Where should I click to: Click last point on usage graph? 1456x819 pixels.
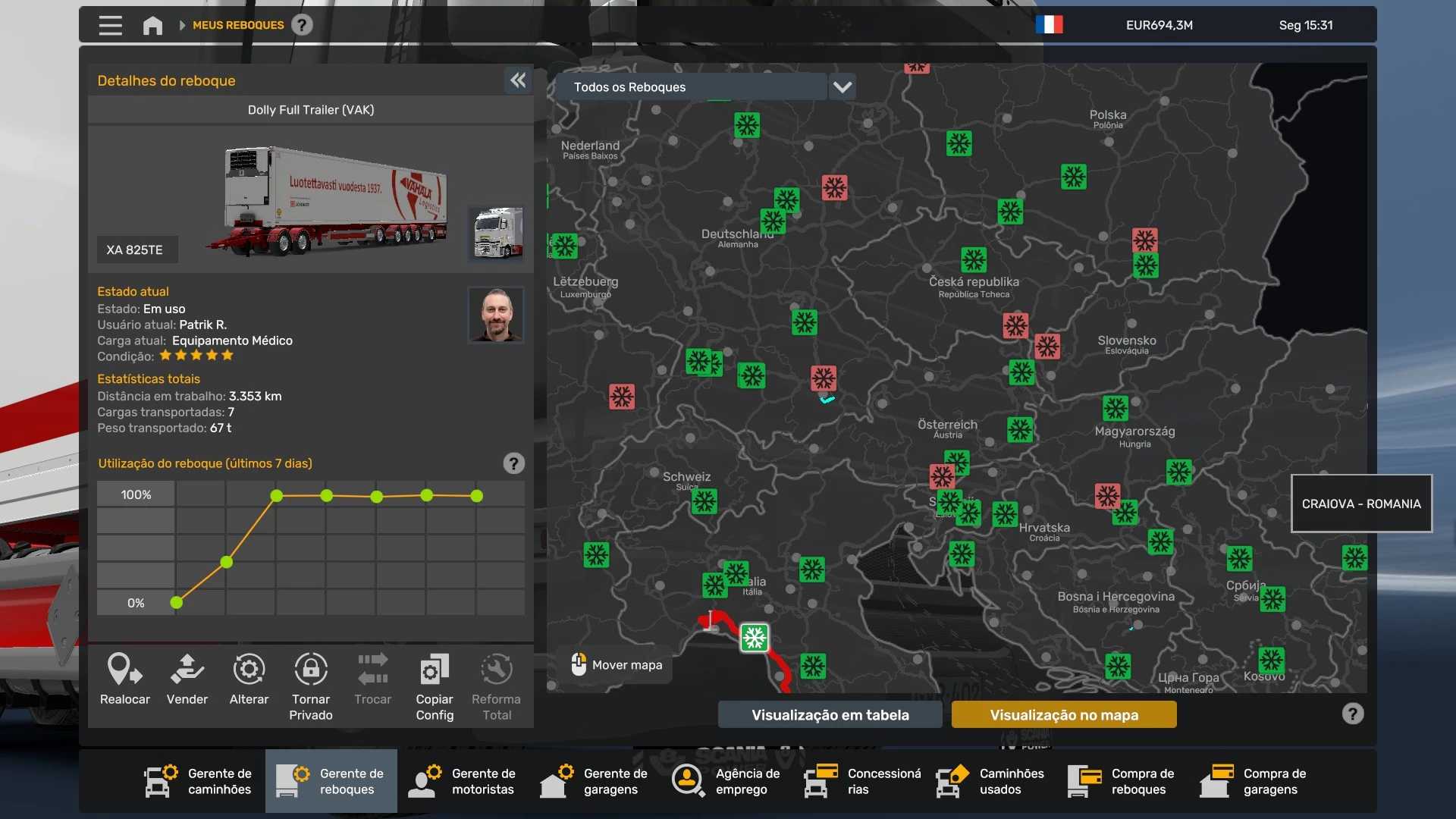(x=476, y=496)
